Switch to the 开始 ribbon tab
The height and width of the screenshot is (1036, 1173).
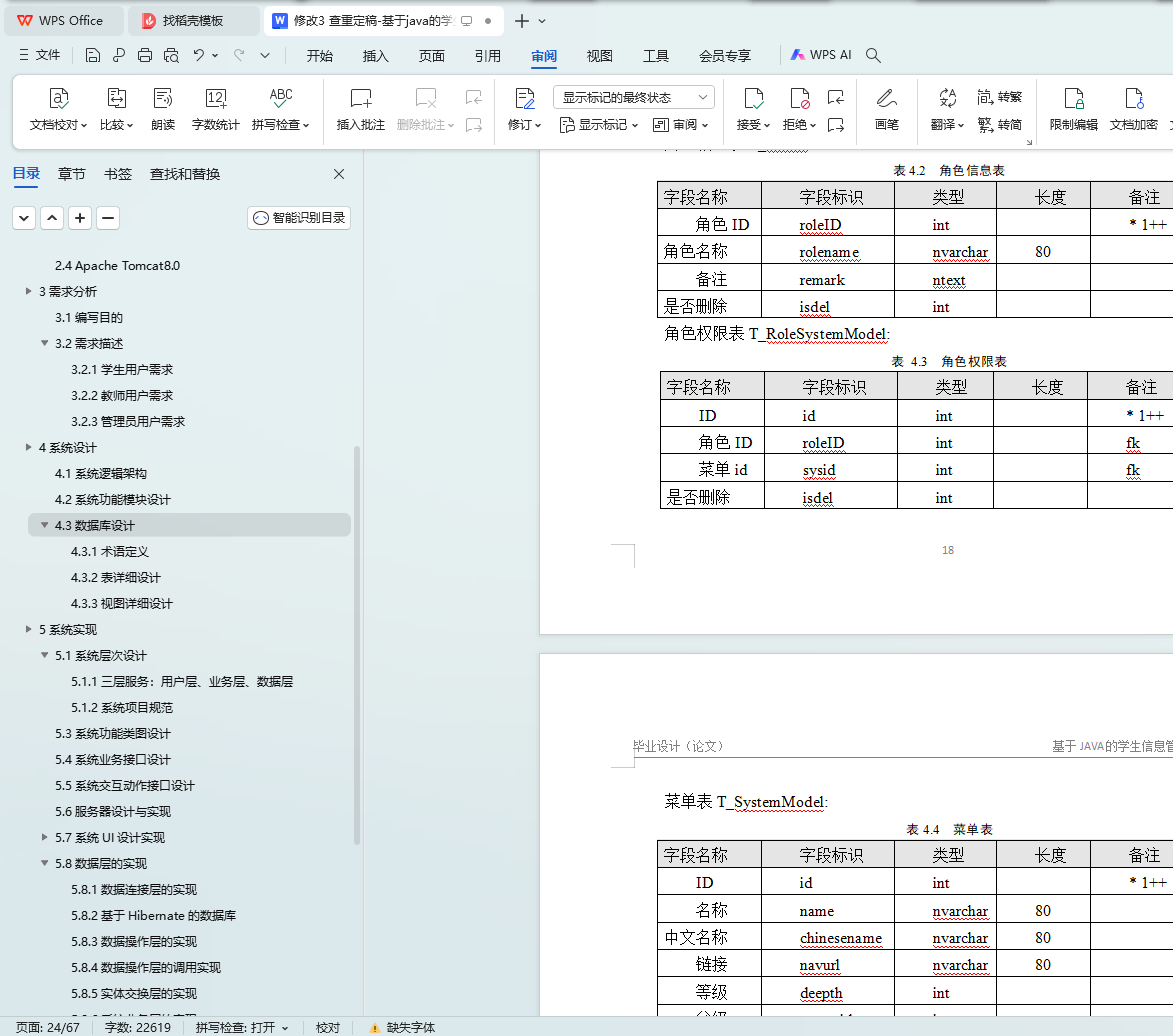coord(319,56)
